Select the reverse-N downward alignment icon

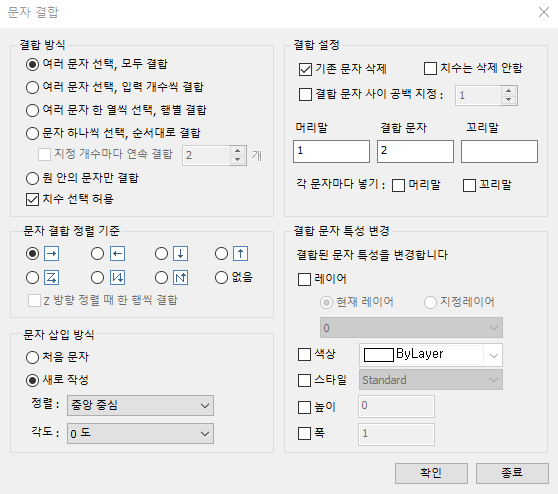point(117,278)
